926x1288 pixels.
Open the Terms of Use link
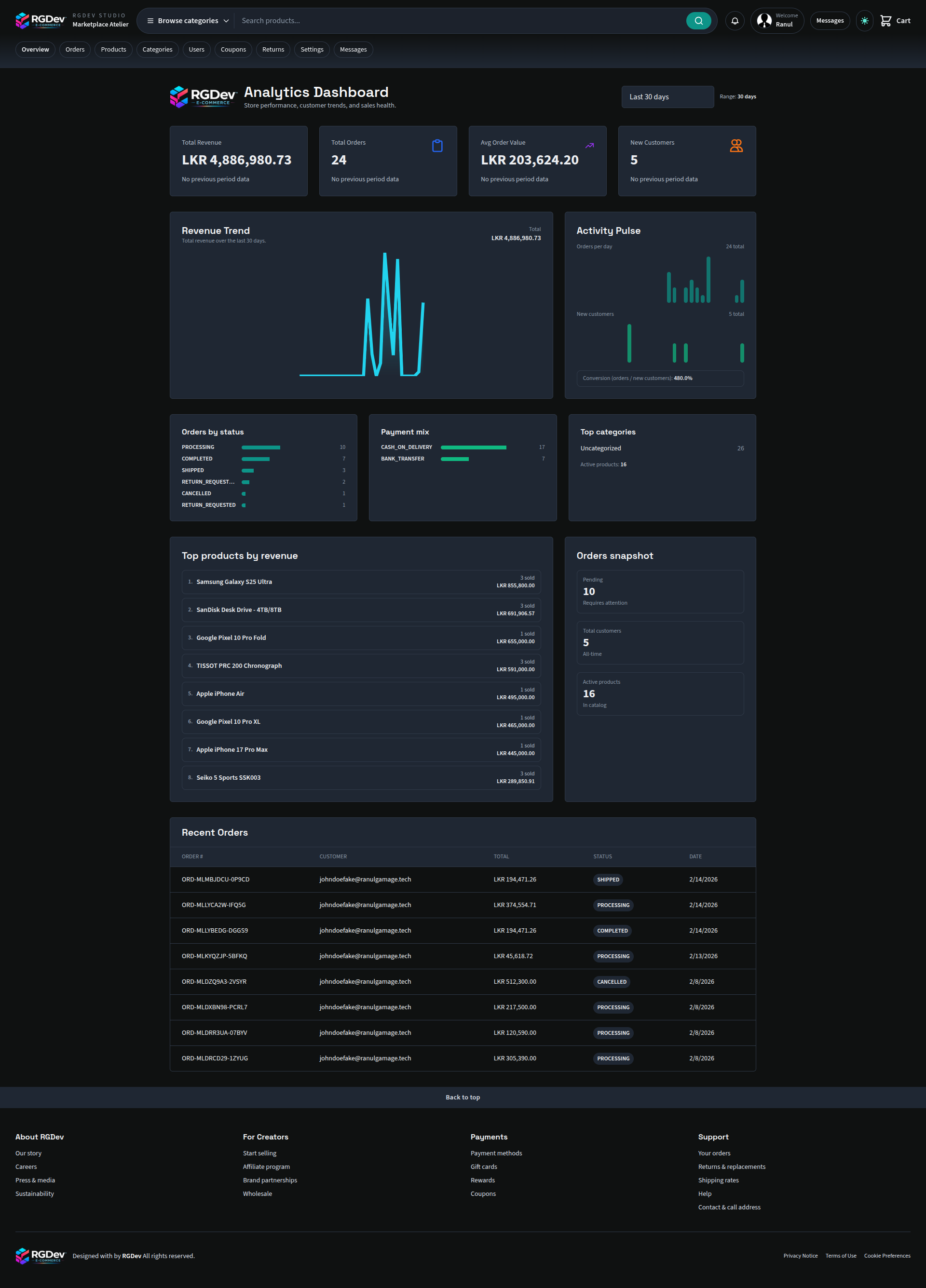coord(841,1256)
